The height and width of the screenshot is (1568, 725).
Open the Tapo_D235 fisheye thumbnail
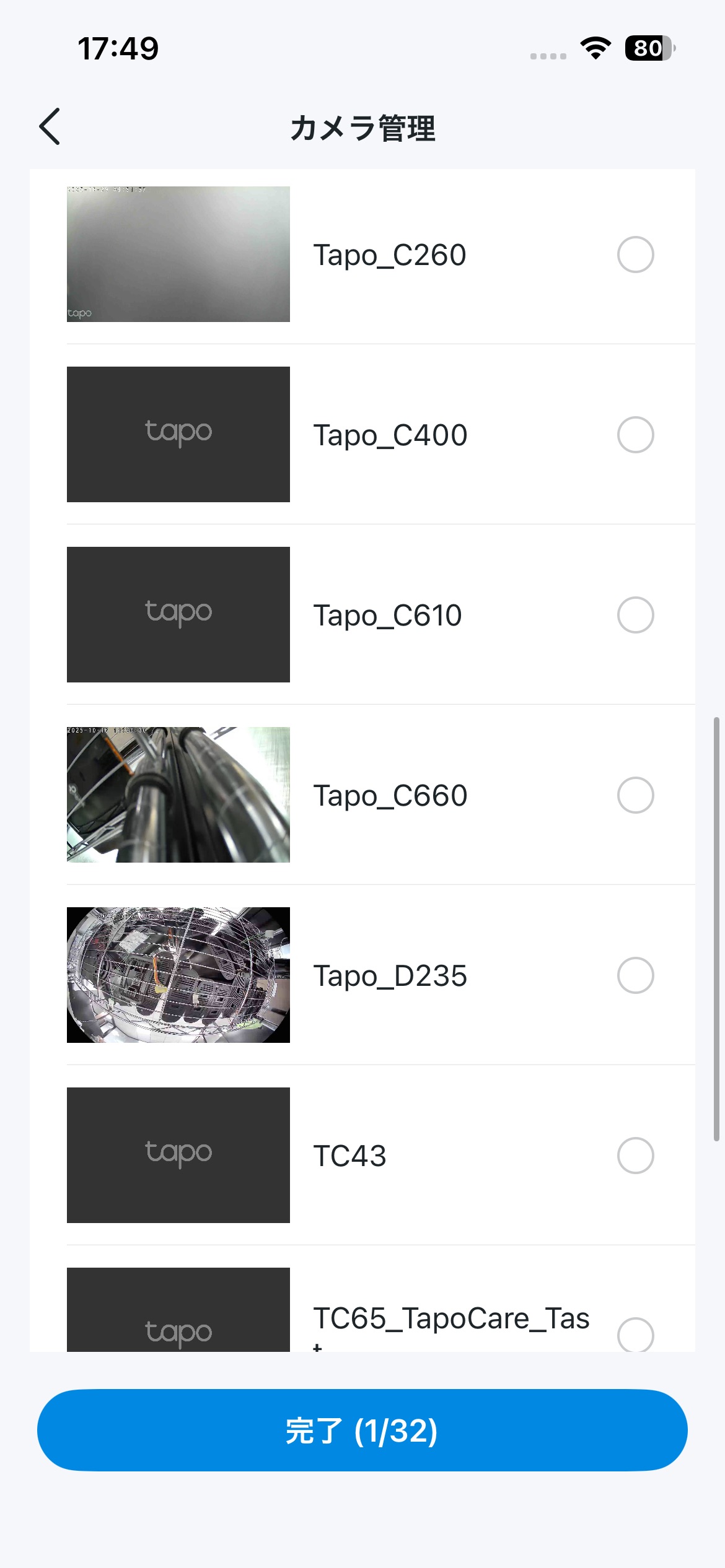click(x=178, y=975)
